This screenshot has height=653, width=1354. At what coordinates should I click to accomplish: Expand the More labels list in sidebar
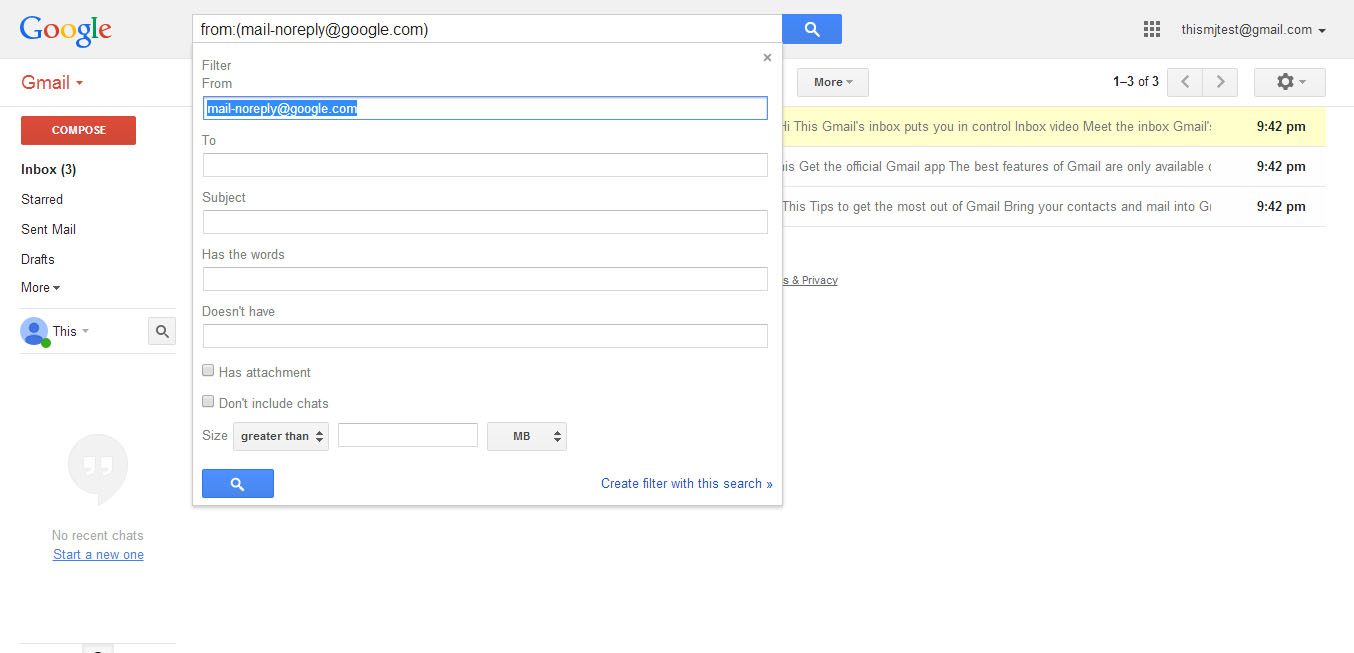tap(40, 288)
